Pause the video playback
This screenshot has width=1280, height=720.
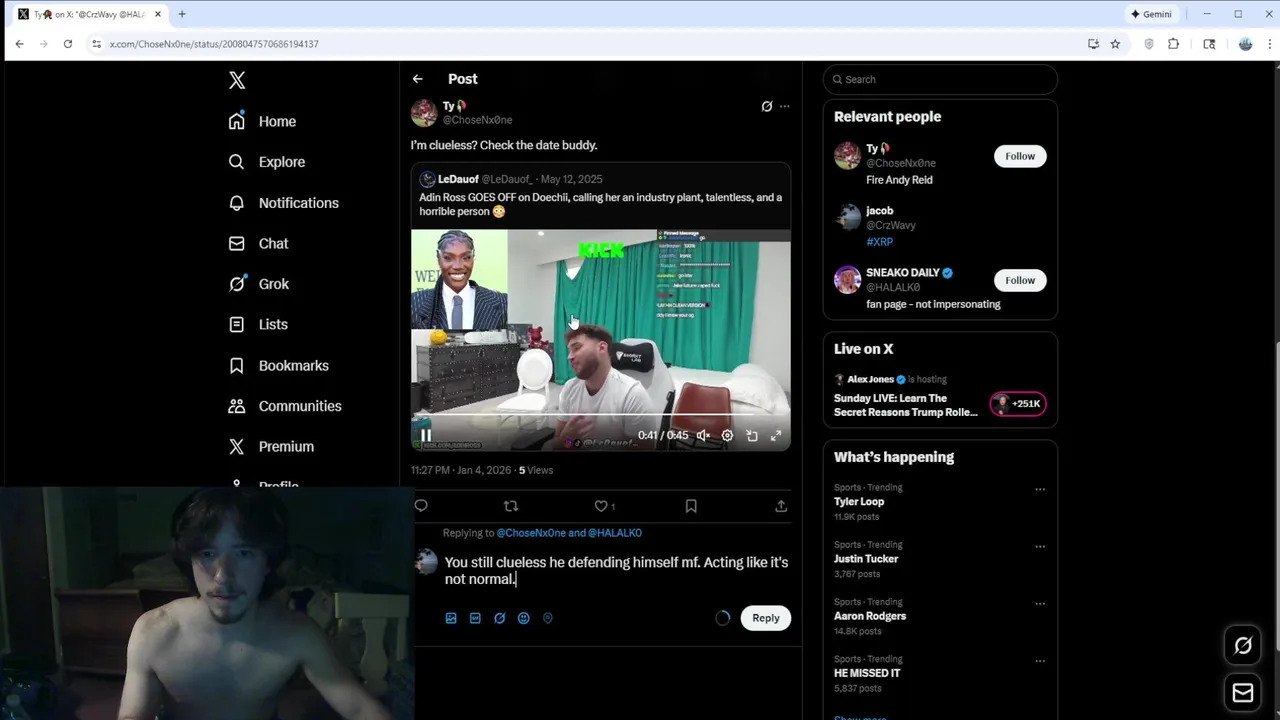click(426, 435)
